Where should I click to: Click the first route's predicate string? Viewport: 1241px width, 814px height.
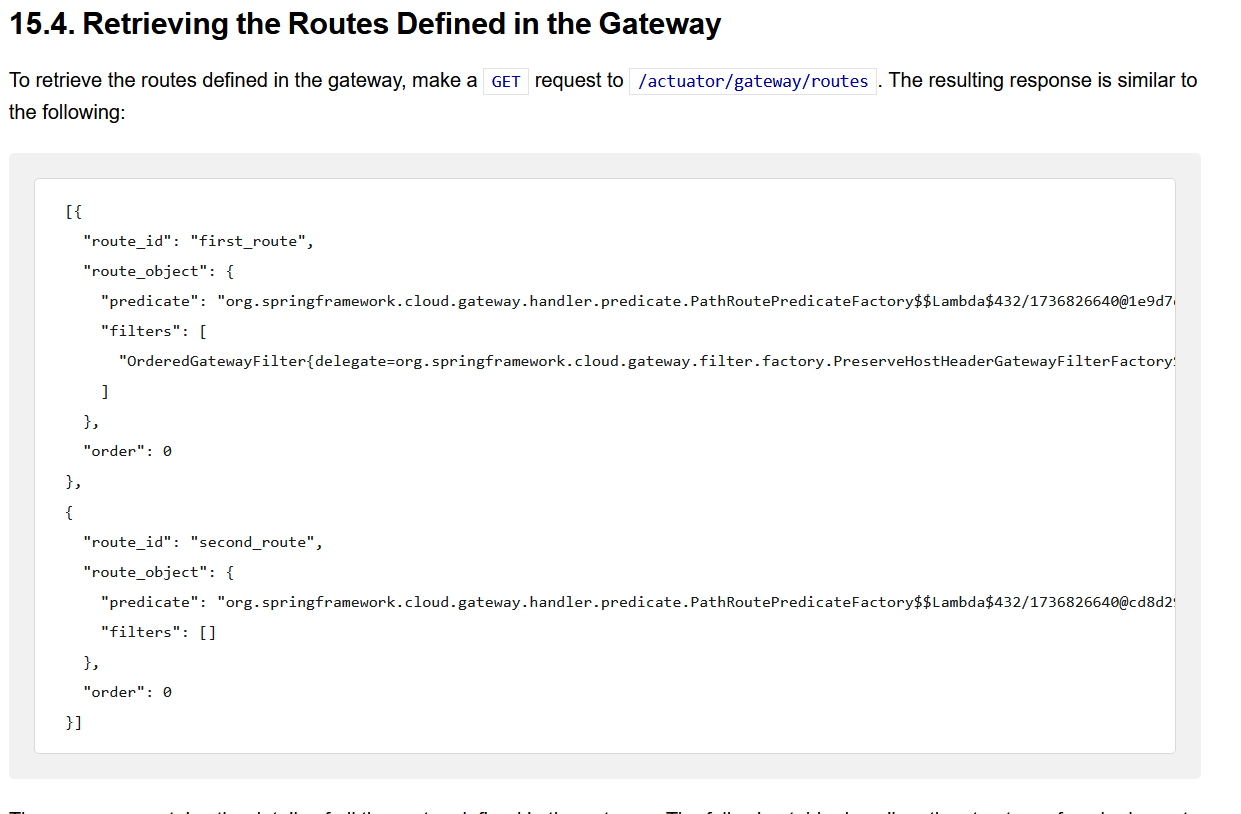(690, 301)
